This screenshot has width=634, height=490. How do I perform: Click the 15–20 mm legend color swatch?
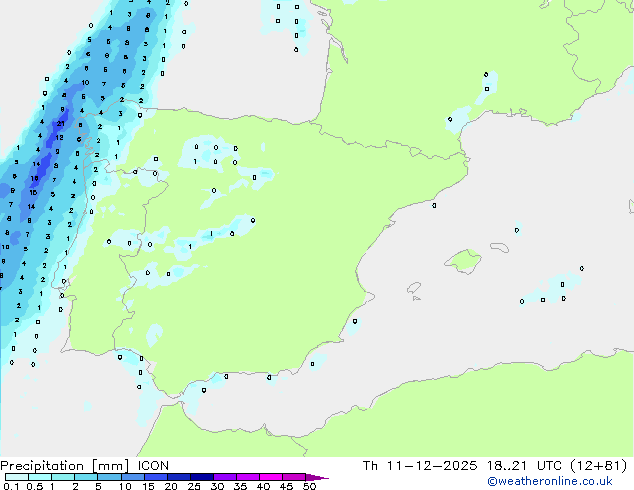click(155, 477)
